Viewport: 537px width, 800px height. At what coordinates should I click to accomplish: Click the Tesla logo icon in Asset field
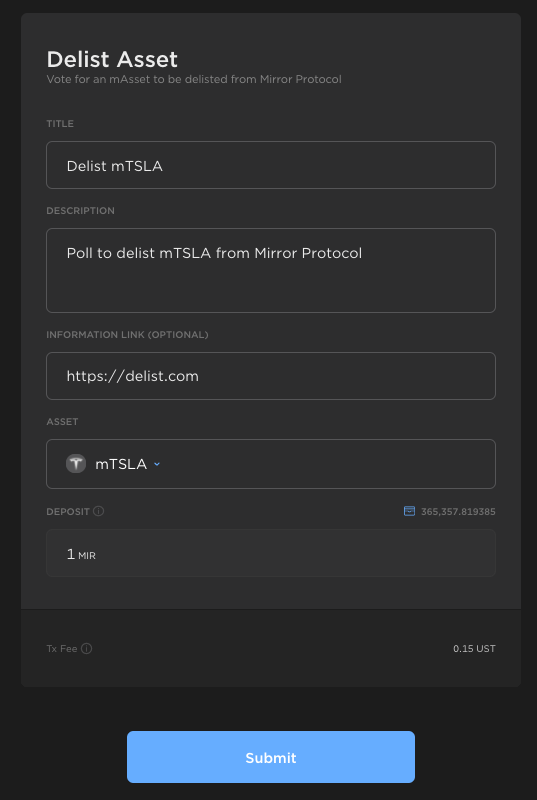pyautogui.click(x=76, y=464)
